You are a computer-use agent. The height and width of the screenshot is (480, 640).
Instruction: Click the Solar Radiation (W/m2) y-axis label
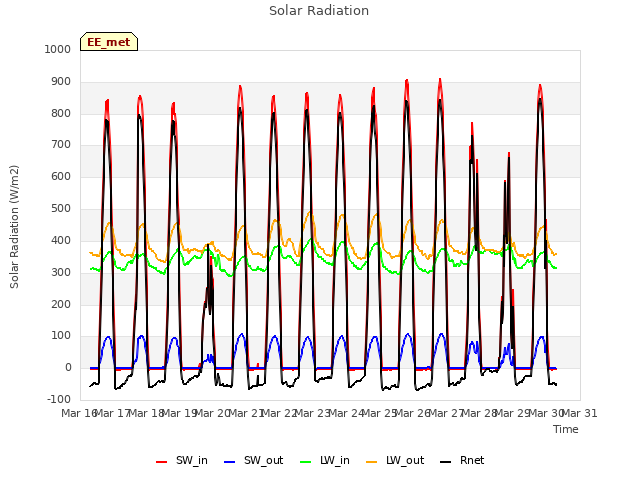click(x=14, y=227)
